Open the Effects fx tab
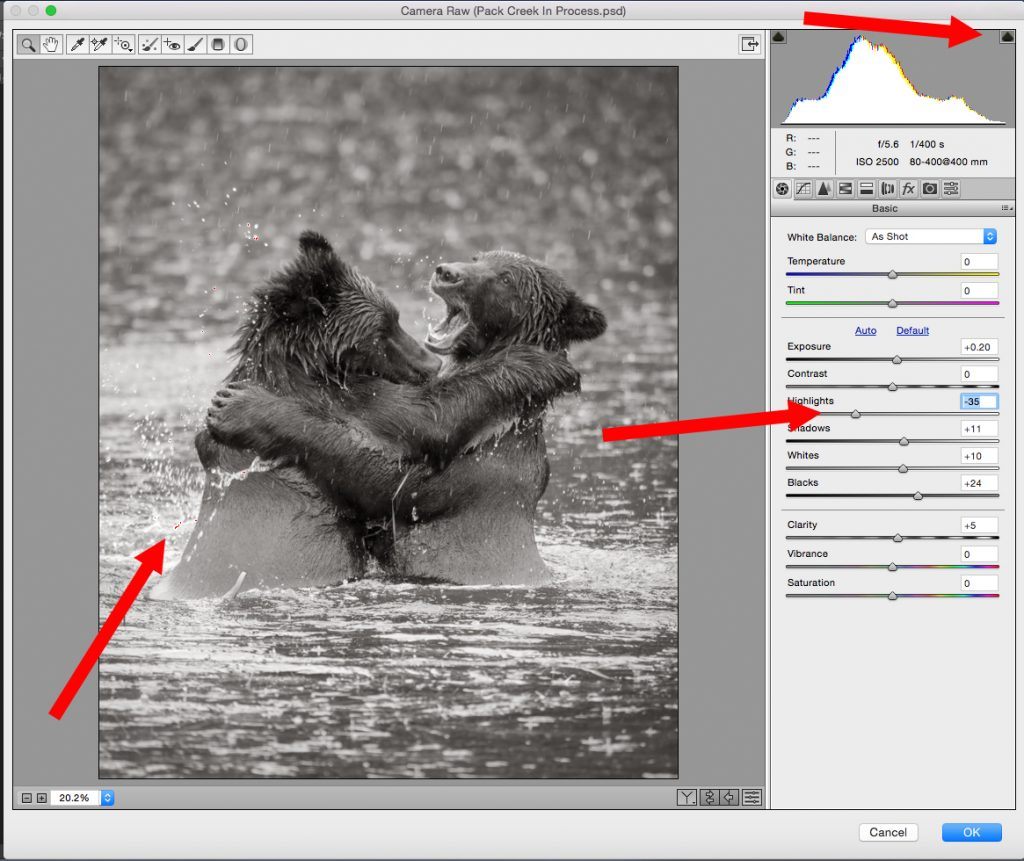 [908, 188]
